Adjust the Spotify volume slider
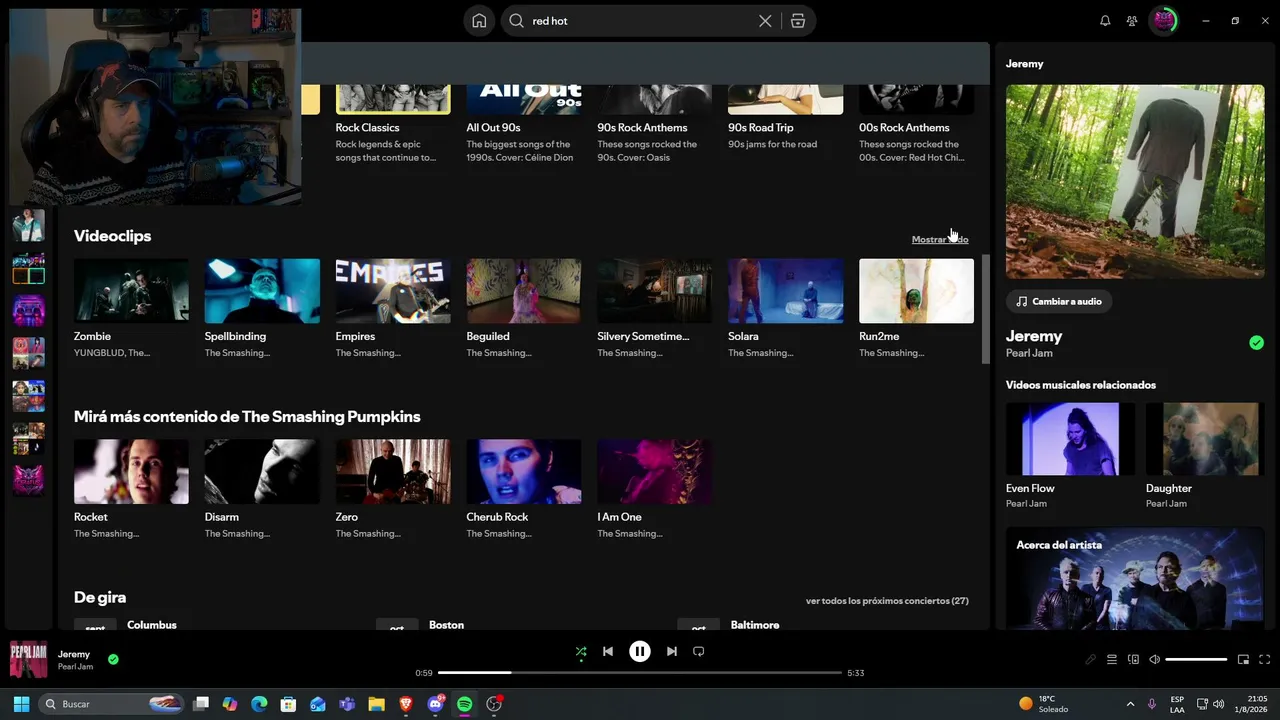The height and width of the screenshot is (720, 1280). click(1196, 660)
